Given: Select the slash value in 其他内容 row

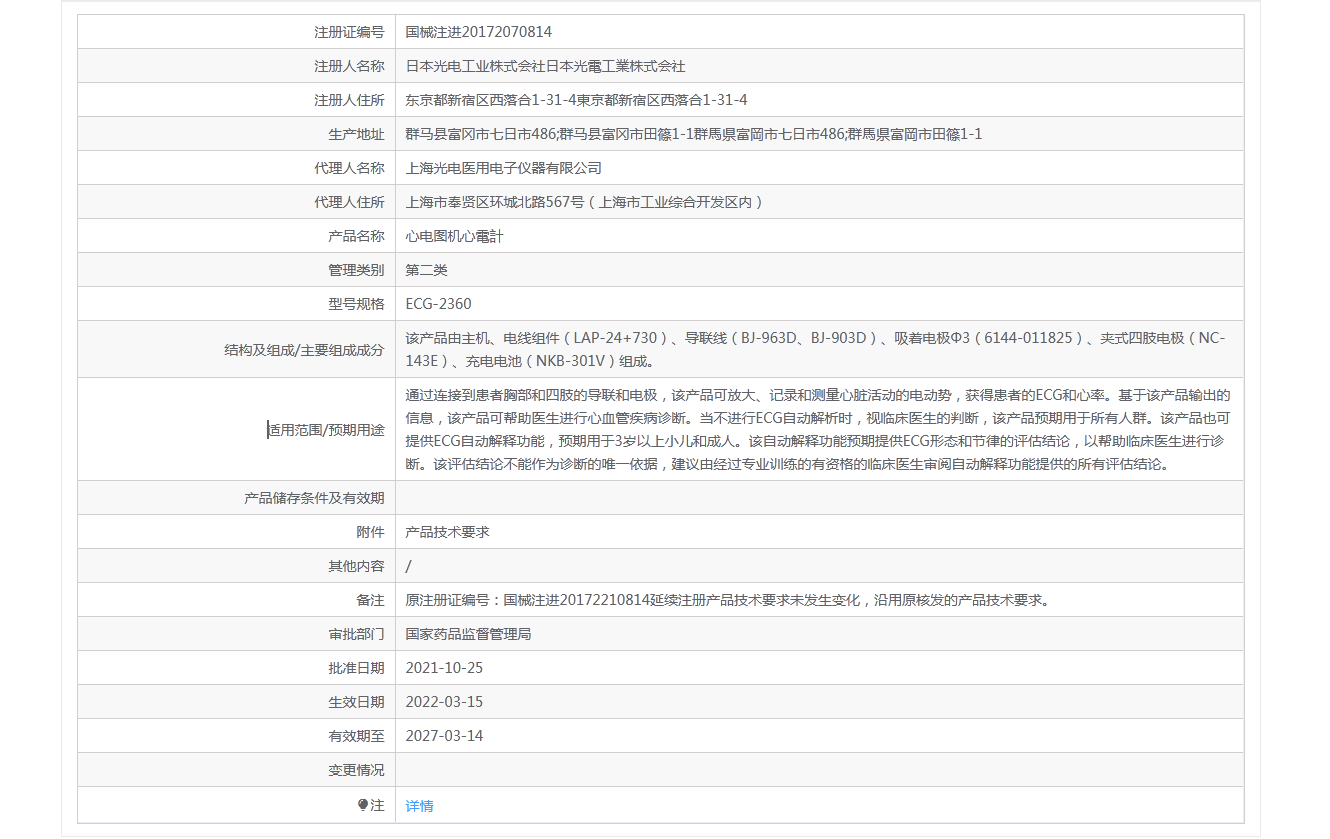Looking at the screenshot, I should [408, 566].
